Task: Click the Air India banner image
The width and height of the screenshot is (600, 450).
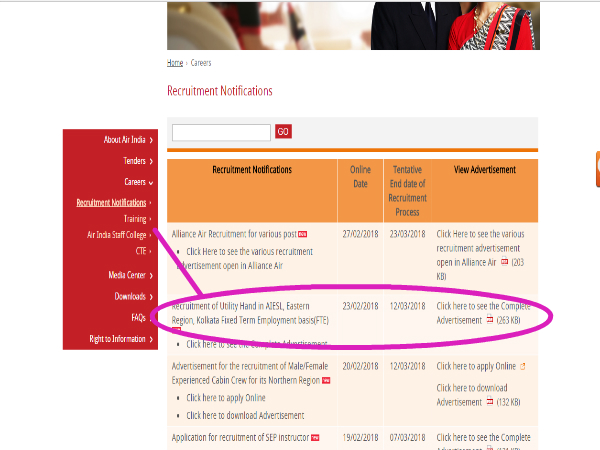Action: point(353,26)
